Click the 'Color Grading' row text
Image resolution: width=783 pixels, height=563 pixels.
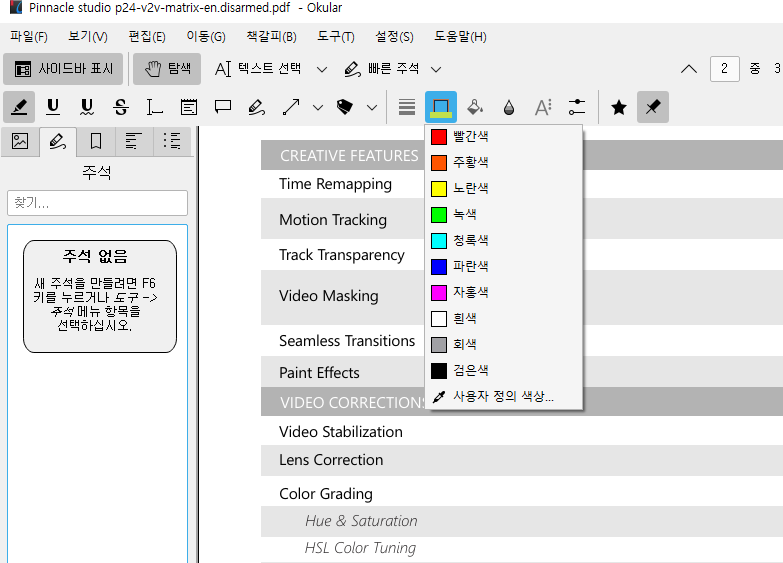[326, 494]
